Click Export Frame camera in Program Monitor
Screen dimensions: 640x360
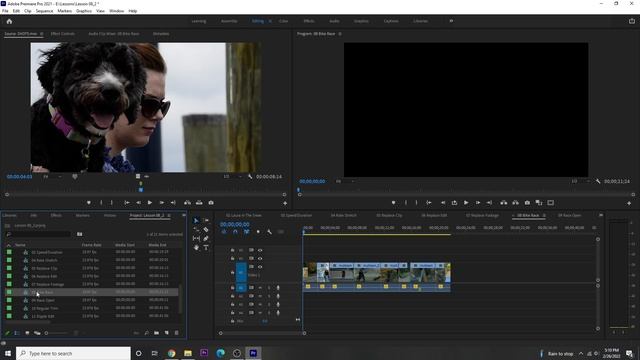click(527, 203)
